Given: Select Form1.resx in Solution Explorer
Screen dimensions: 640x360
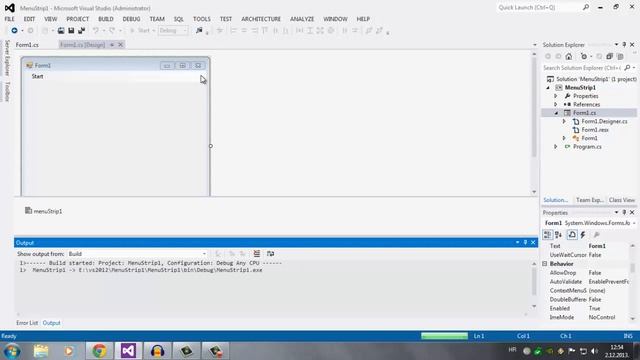Looking at the screenshot, I should coord(595,130).
